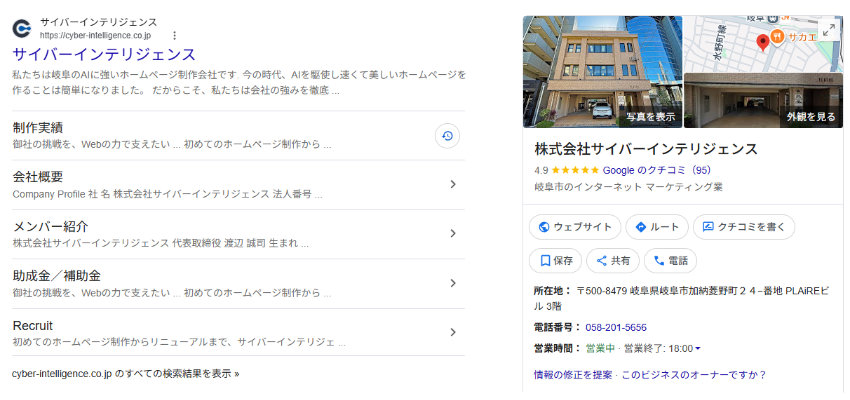Click the red location pin on the map

click(763, 42)
